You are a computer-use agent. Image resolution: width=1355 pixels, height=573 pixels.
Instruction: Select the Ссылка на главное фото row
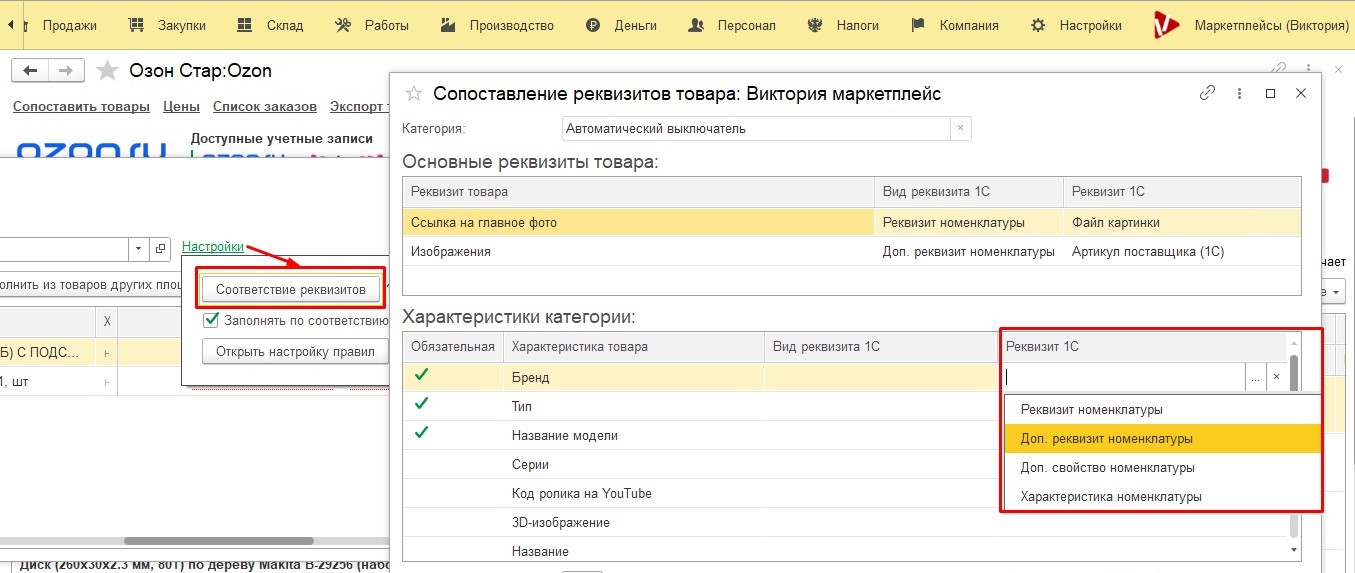tap(852, 222)
